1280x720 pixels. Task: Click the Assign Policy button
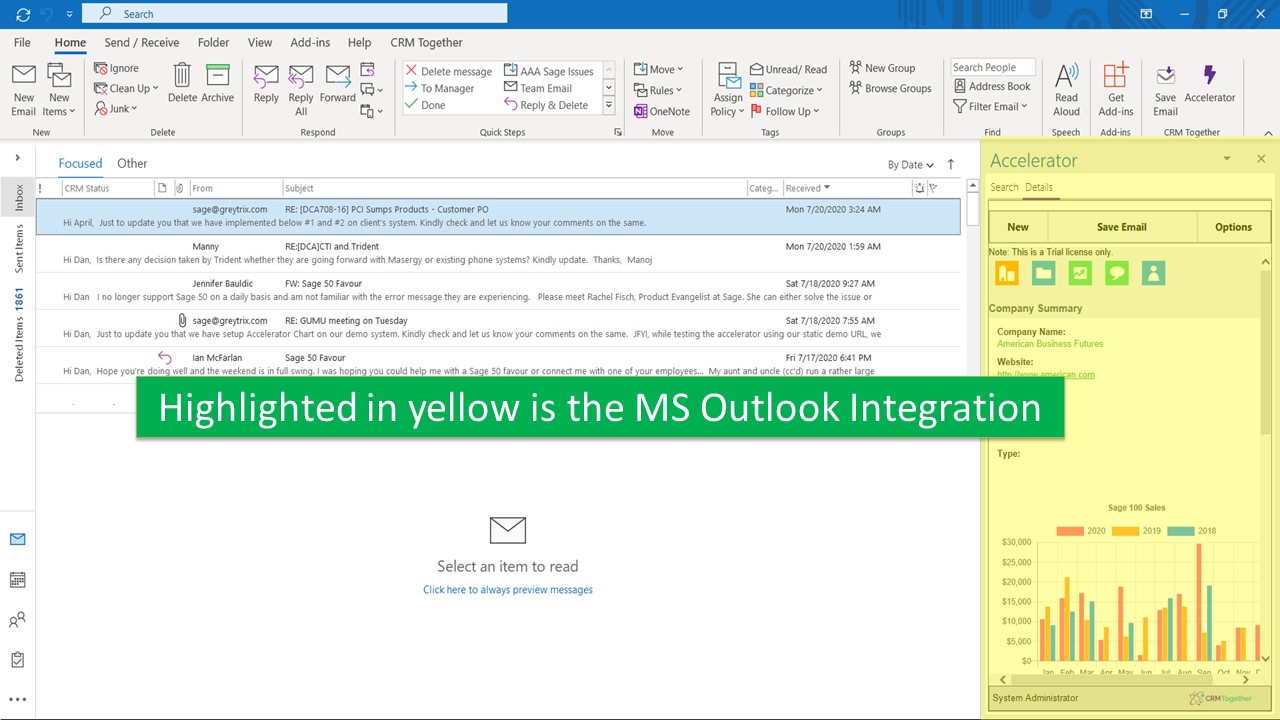pos(729,90)
